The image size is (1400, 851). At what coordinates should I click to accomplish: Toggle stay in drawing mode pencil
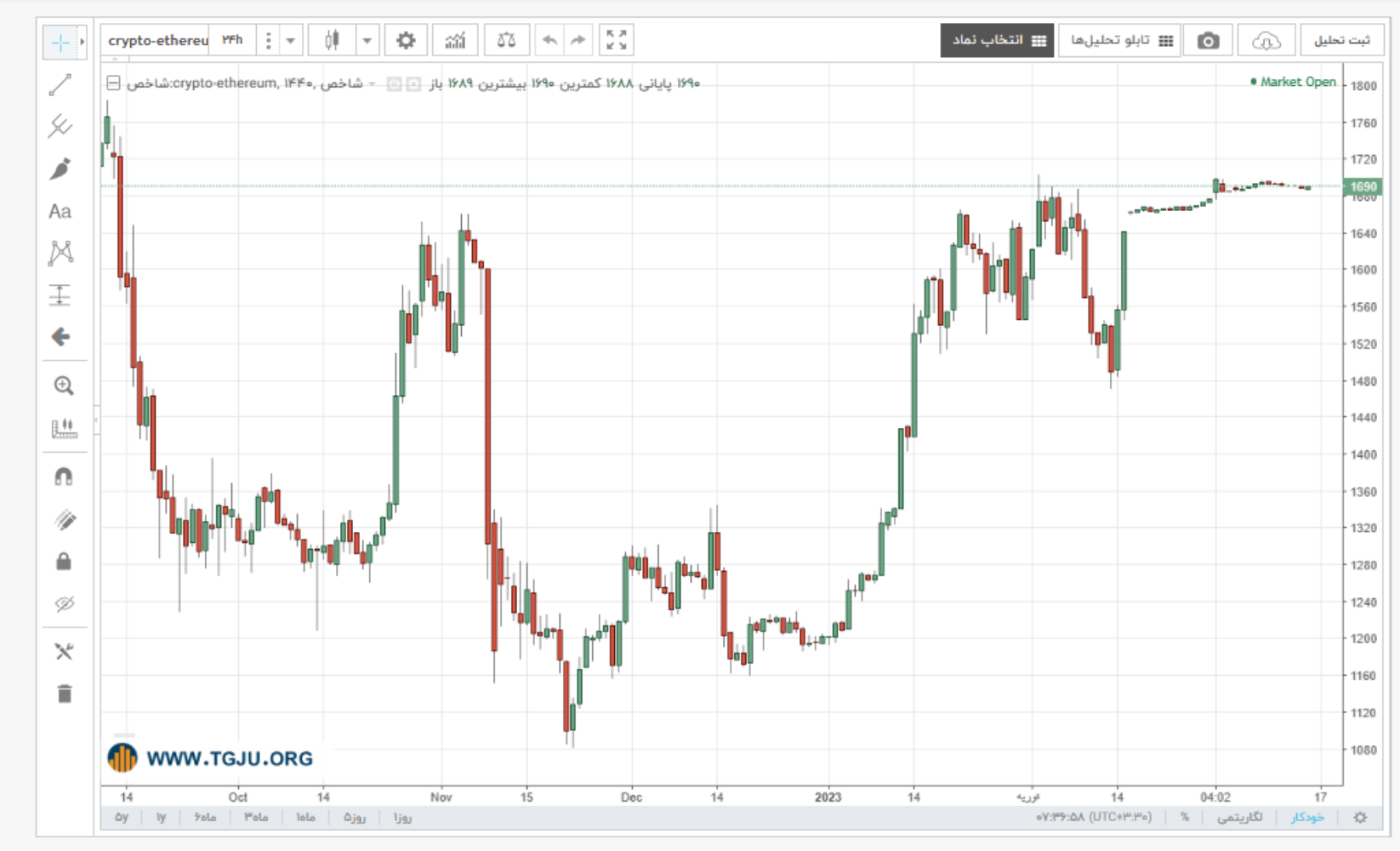click(64, 519)
